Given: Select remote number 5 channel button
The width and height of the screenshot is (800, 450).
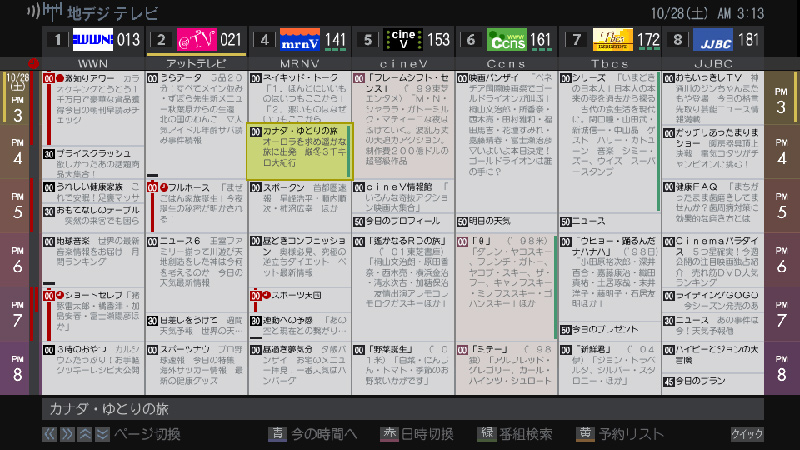Looking at the screenshot, I should (367, 40).
